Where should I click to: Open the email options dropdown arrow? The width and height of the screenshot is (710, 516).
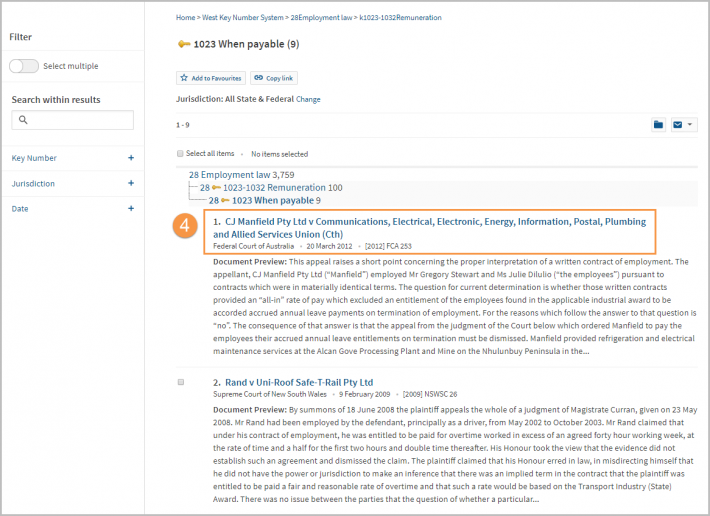[690, 124]
